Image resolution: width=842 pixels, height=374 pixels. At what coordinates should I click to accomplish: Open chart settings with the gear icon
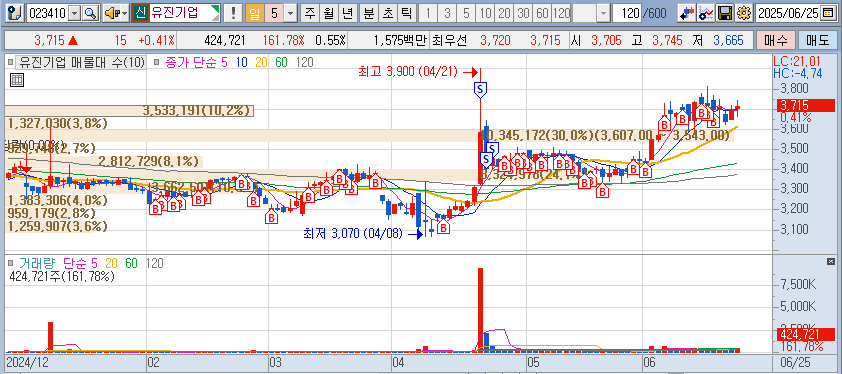(x=743, y=13)
